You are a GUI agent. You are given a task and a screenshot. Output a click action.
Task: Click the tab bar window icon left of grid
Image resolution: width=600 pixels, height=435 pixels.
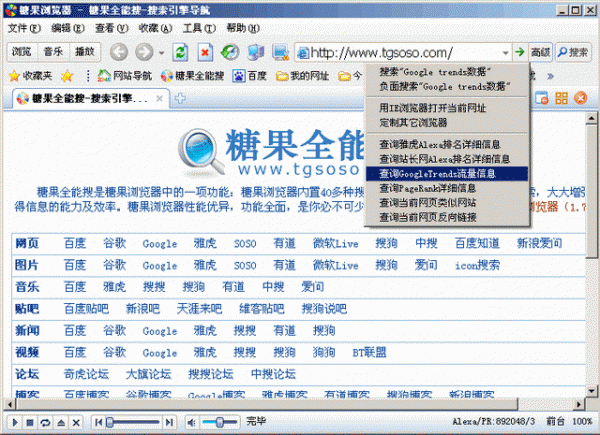click(541, 98)
